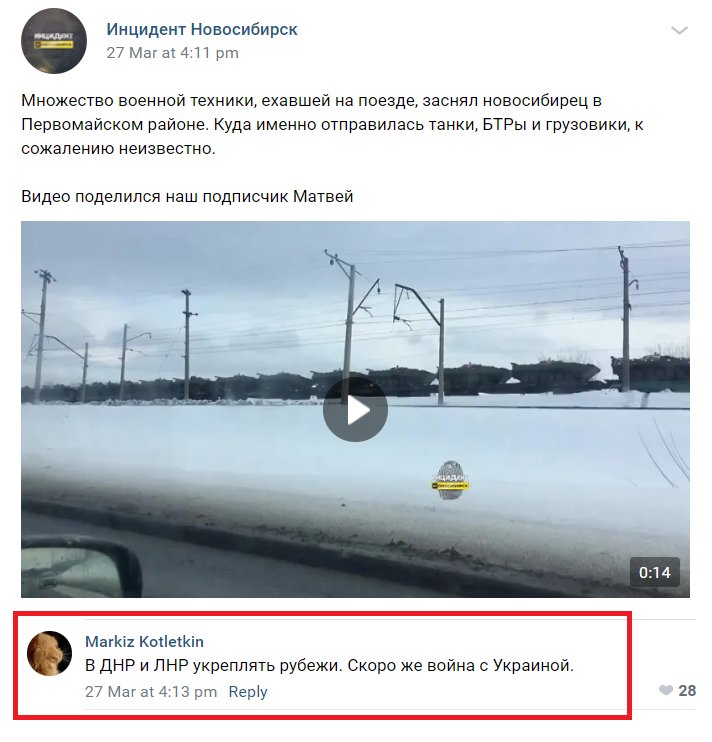Screen dimensions: 712x742
Task: Select the comment text about ДНР и ЛНР
Action: [329, 666]
